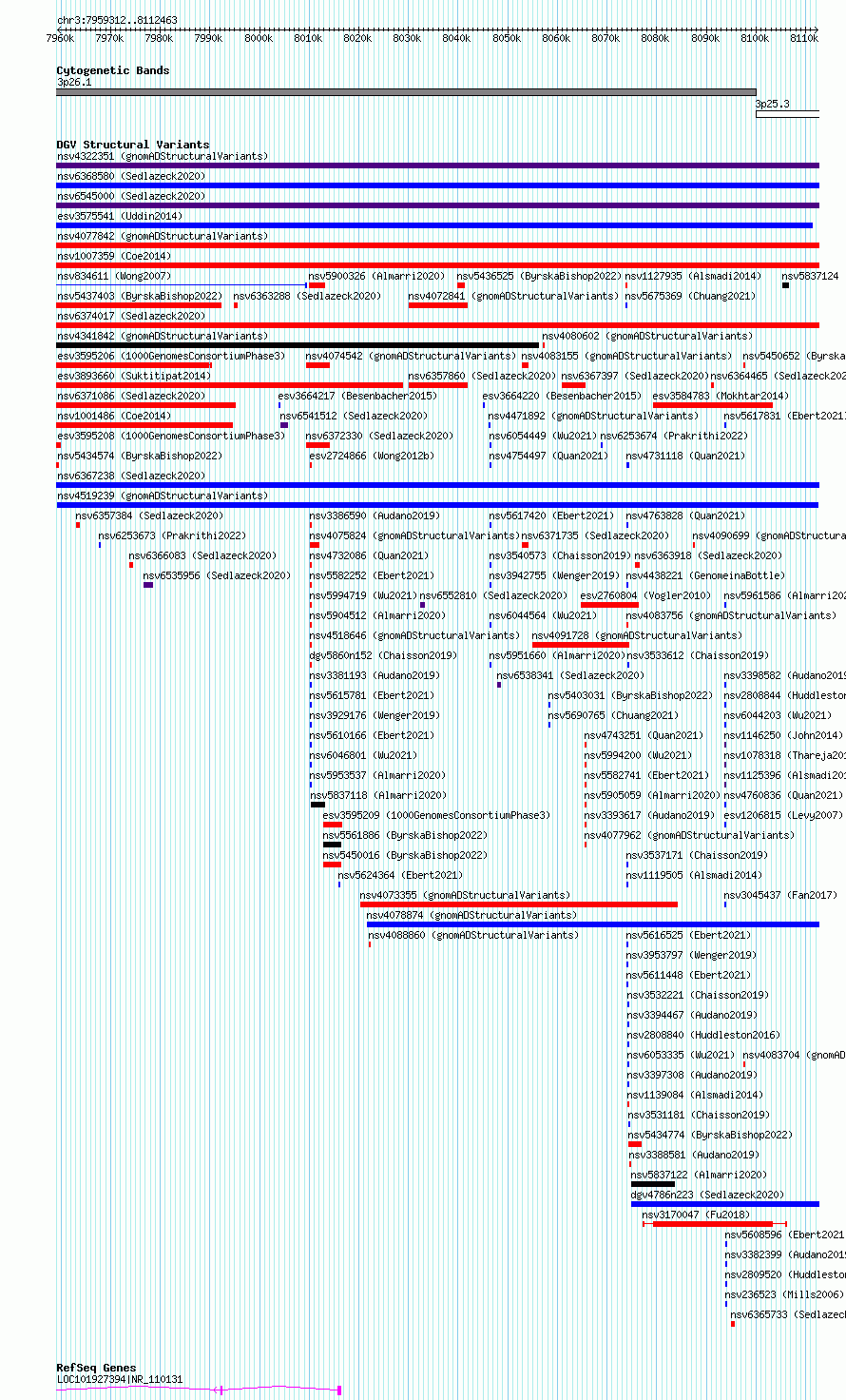Open variant nsv4743251 (Quan2021) label

click(x=644, y=735)
